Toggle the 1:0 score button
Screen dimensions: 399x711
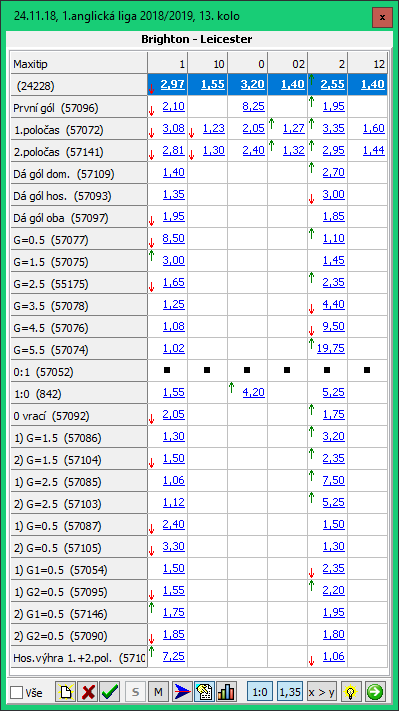[x=260, y=692]
